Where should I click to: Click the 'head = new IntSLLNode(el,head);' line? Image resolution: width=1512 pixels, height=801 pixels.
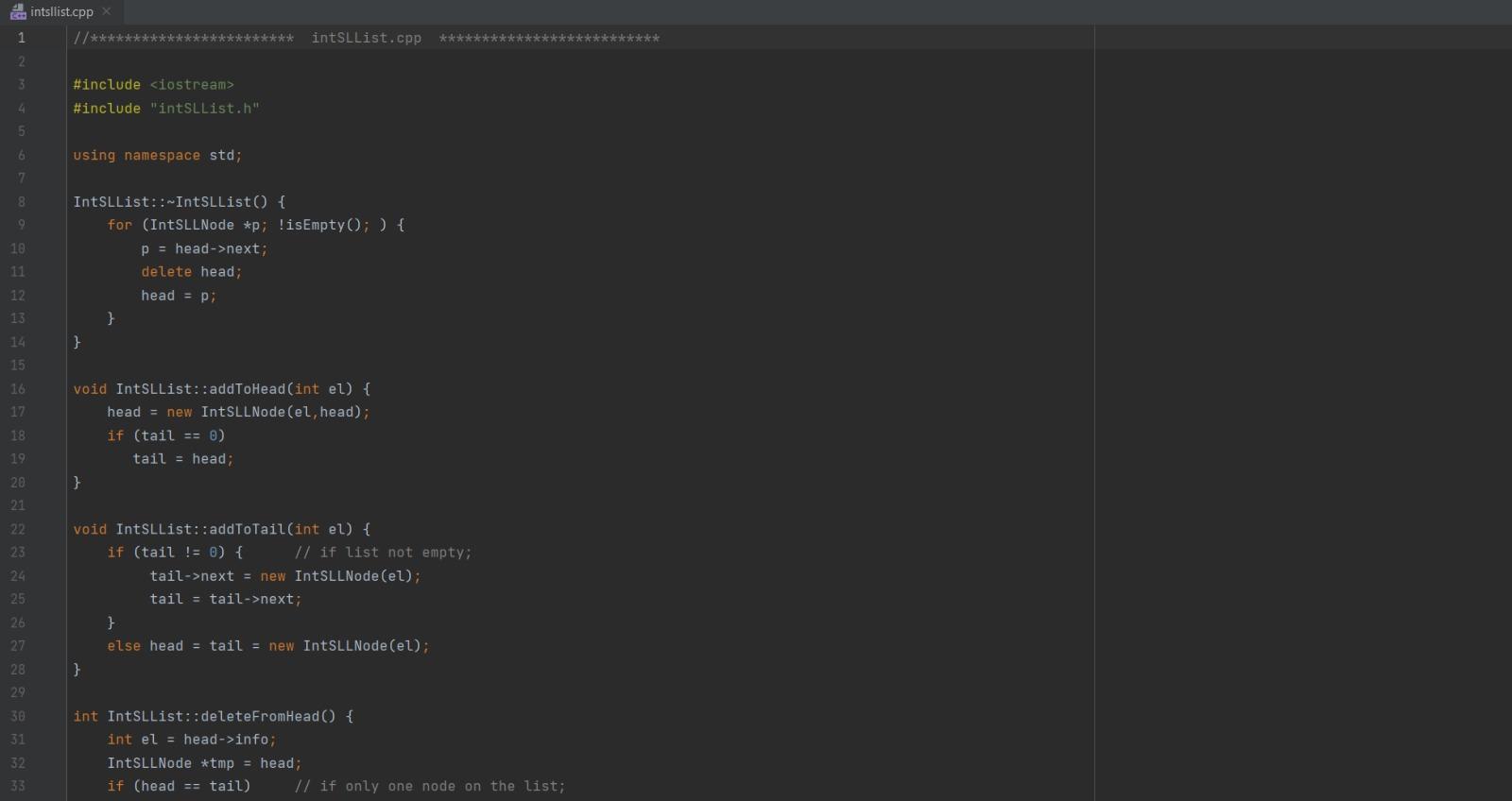click(x=238, y=413)
